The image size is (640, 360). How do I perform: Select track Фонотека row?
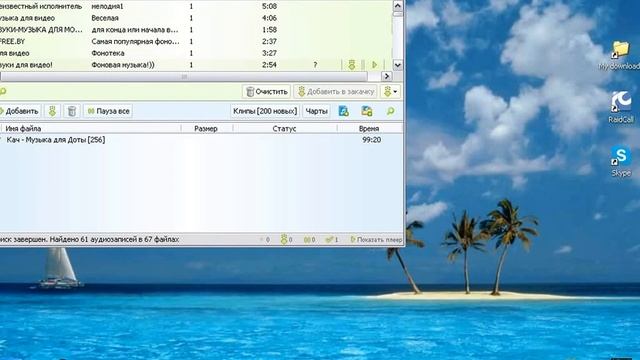pos(196,53)
